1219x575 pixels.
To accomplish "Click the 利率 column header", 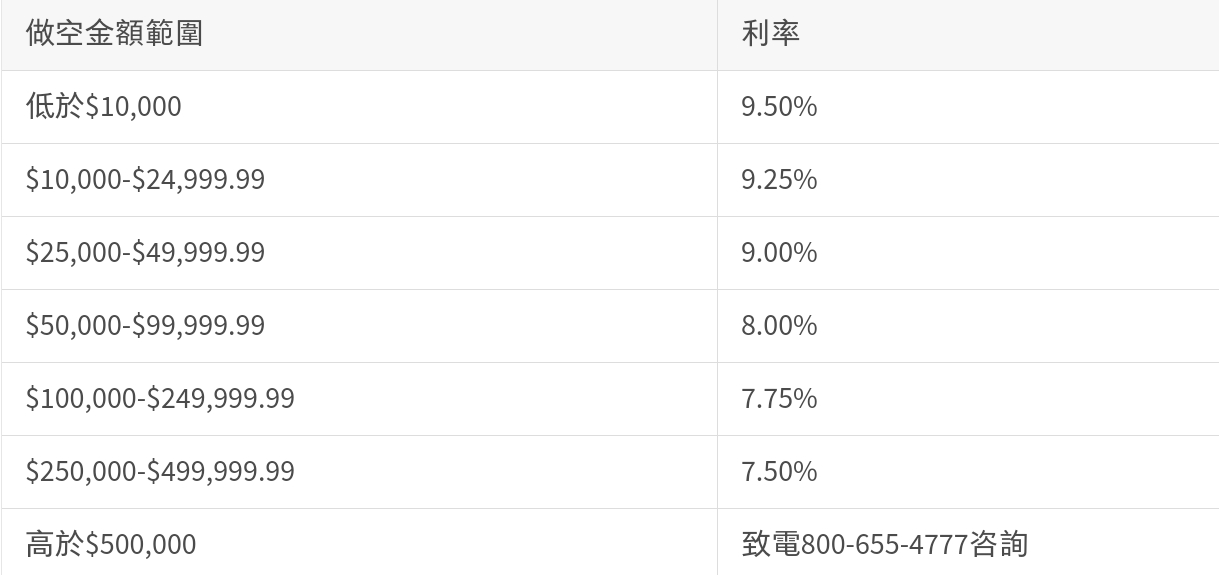I will tap(770, 33).
